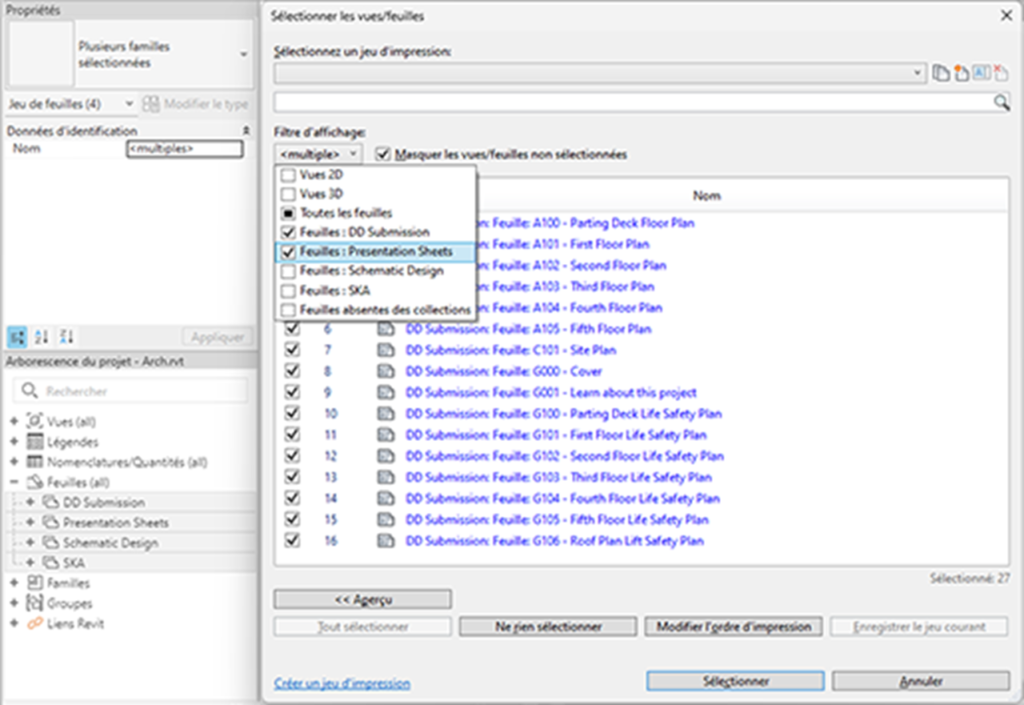Click the magnifier icon in the dialog search field
The image size is (1024, 705).
(x=1000, y=102)
